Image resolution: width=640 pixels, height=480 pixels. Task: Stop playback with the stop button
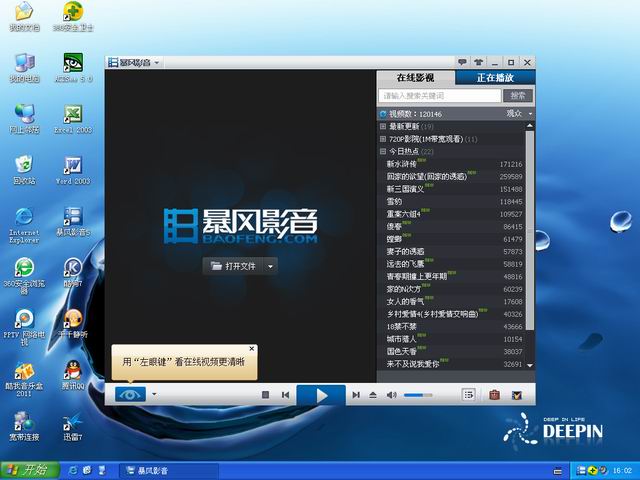coord(265,395)
